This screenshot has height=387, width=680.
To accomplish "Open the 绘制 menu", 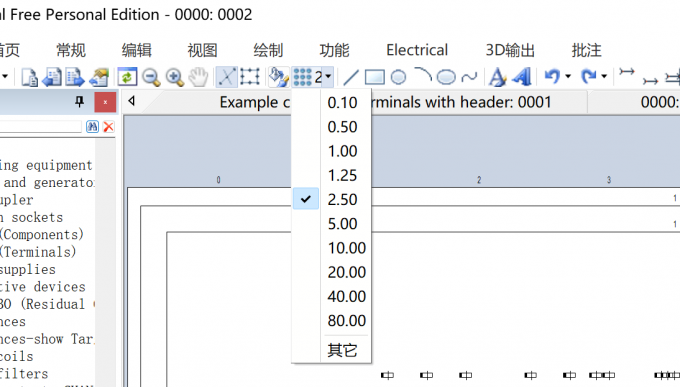I will (x=268, y=50).
